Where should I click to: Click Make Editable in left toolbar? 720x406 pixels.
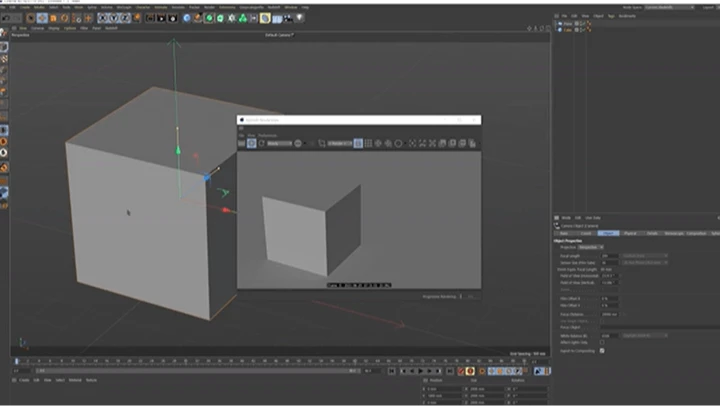click(4, 33)
